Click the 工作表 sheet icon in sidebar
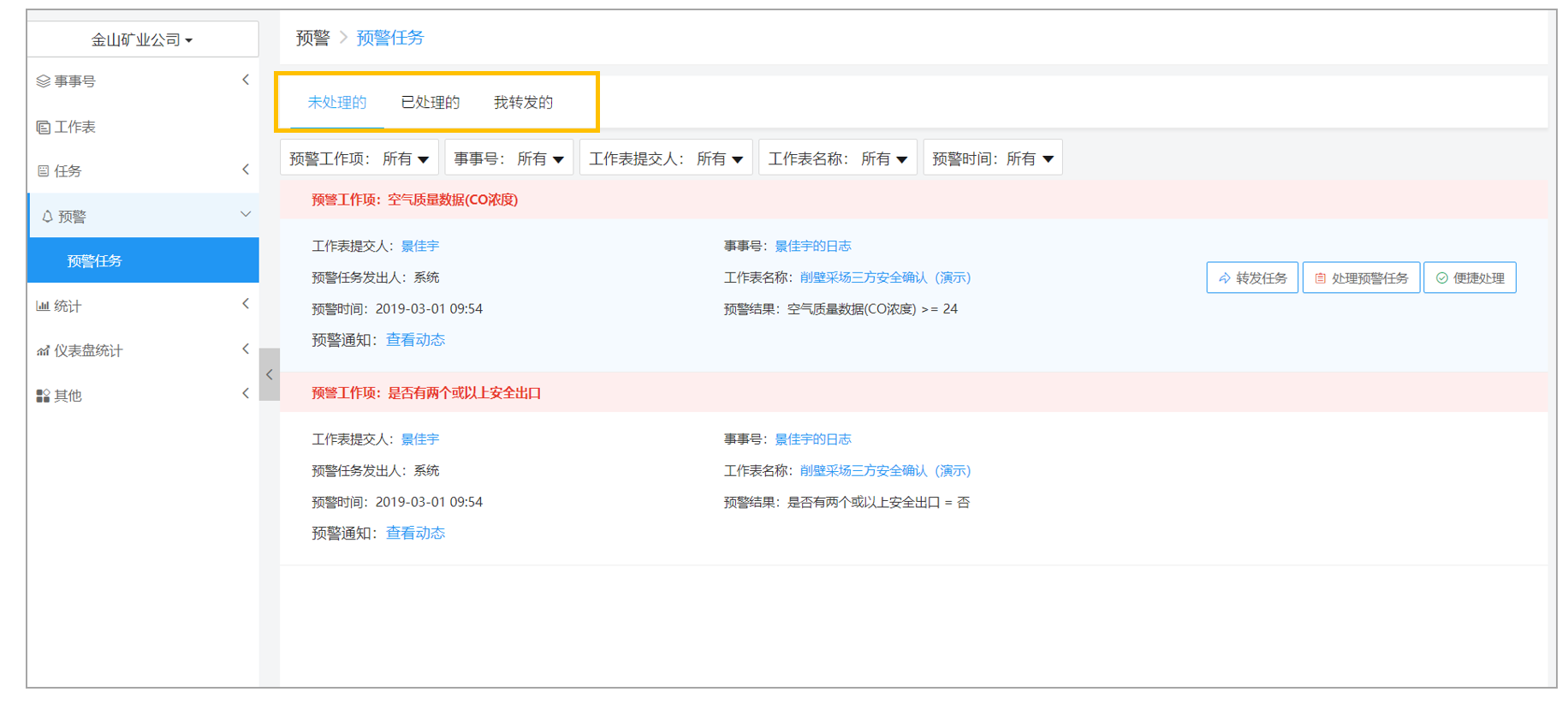Viewport: 1568px width, 704px height. [43, 127]
